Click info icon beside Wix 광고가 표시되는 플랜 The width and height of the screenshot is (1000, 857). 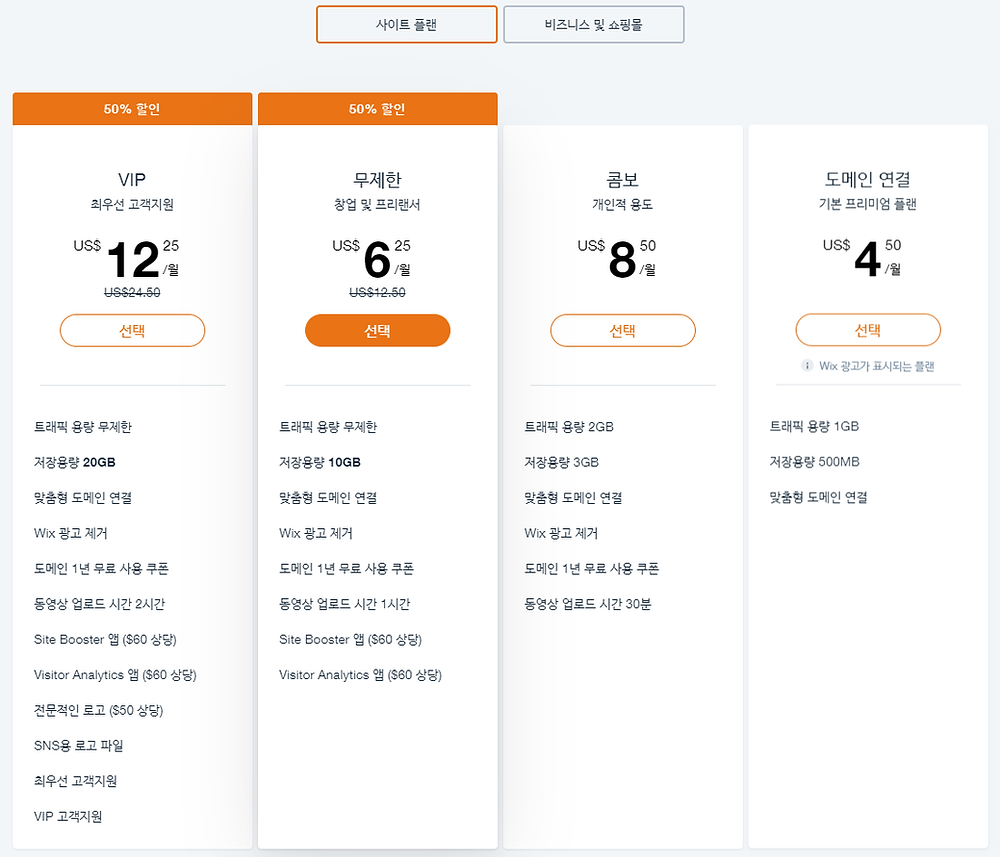click(807, 365)
